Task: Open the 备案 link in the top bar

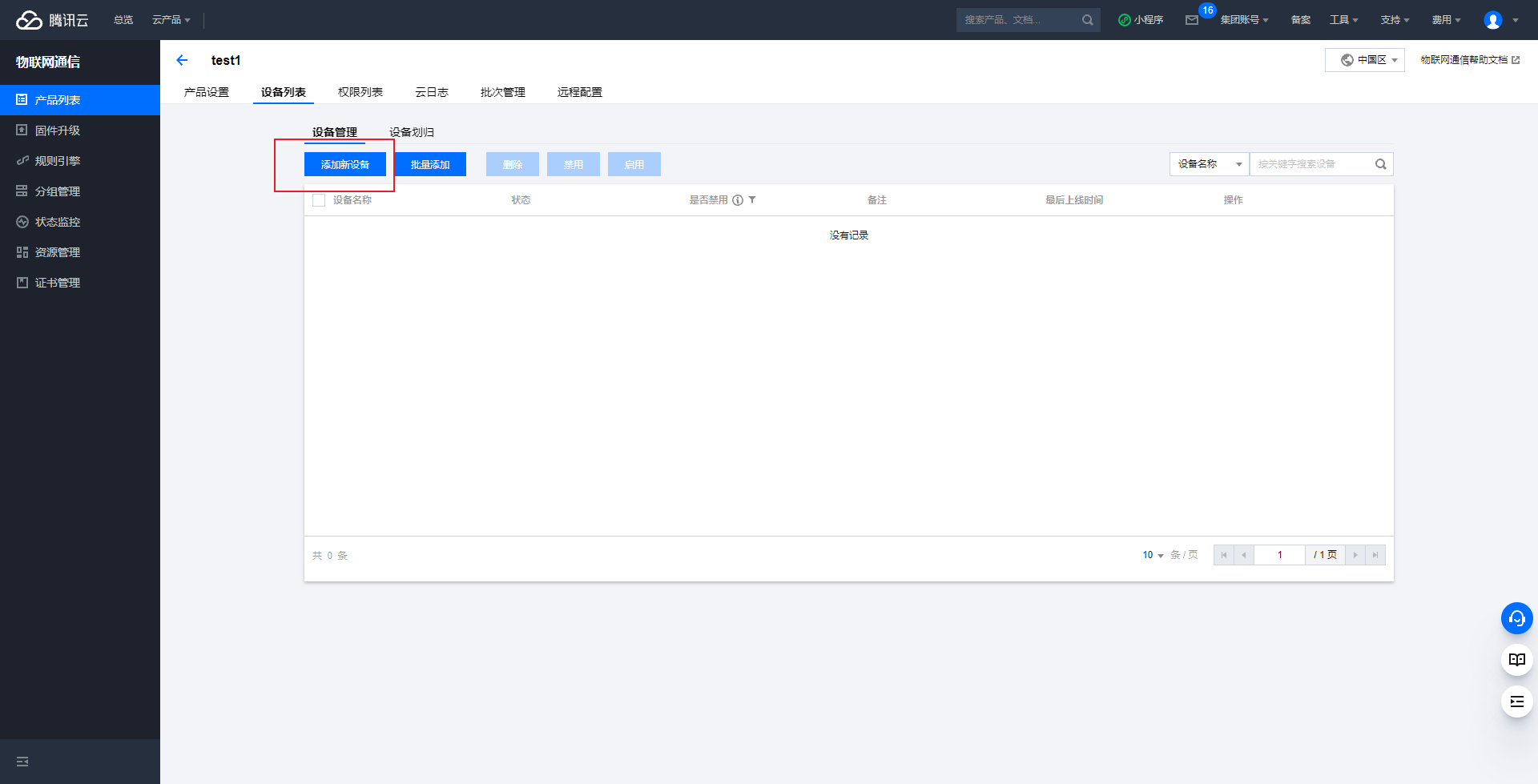Action: (x=1301, y=20)
